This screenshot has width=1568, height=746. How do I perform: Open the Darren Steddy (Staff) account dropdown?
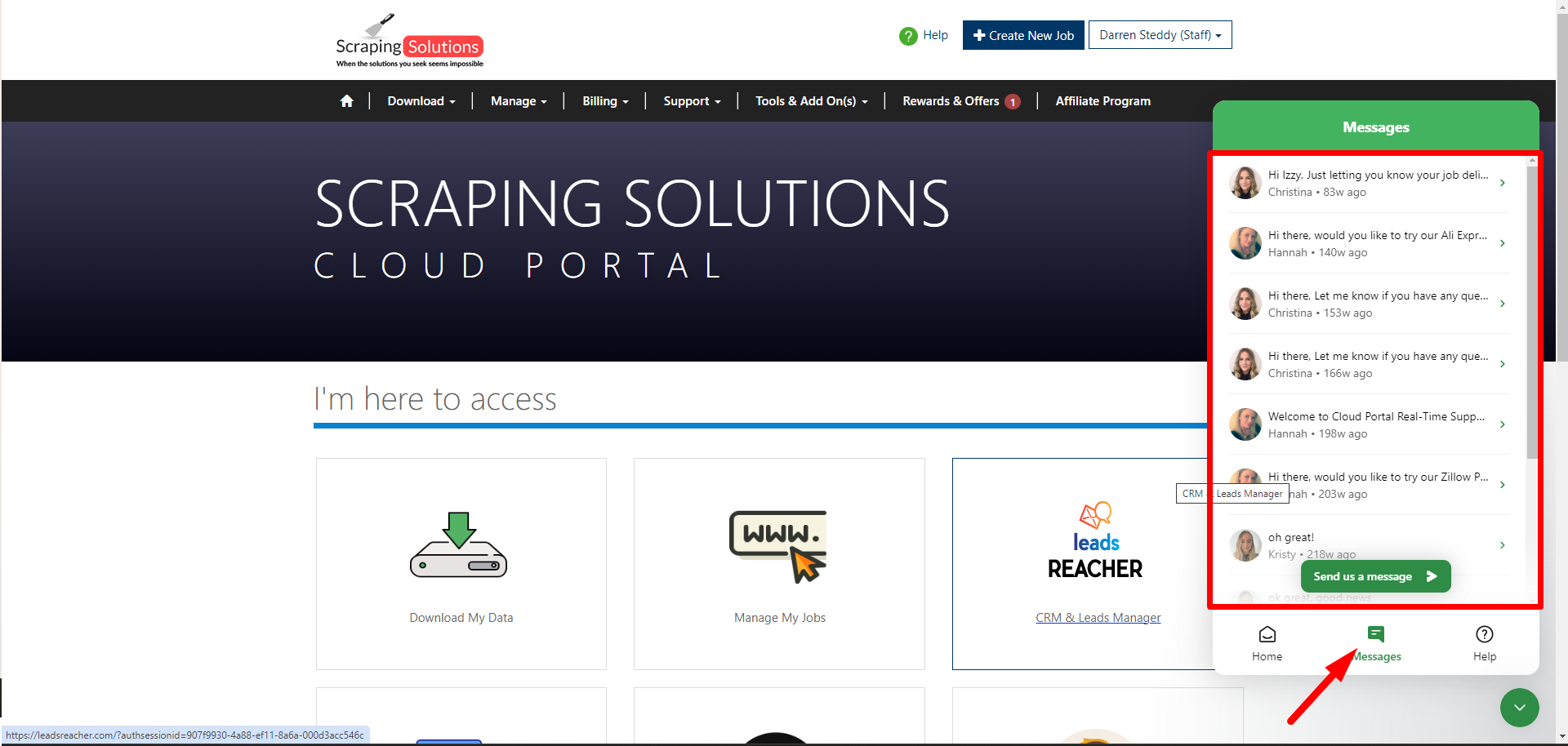tap(1160, 35)
